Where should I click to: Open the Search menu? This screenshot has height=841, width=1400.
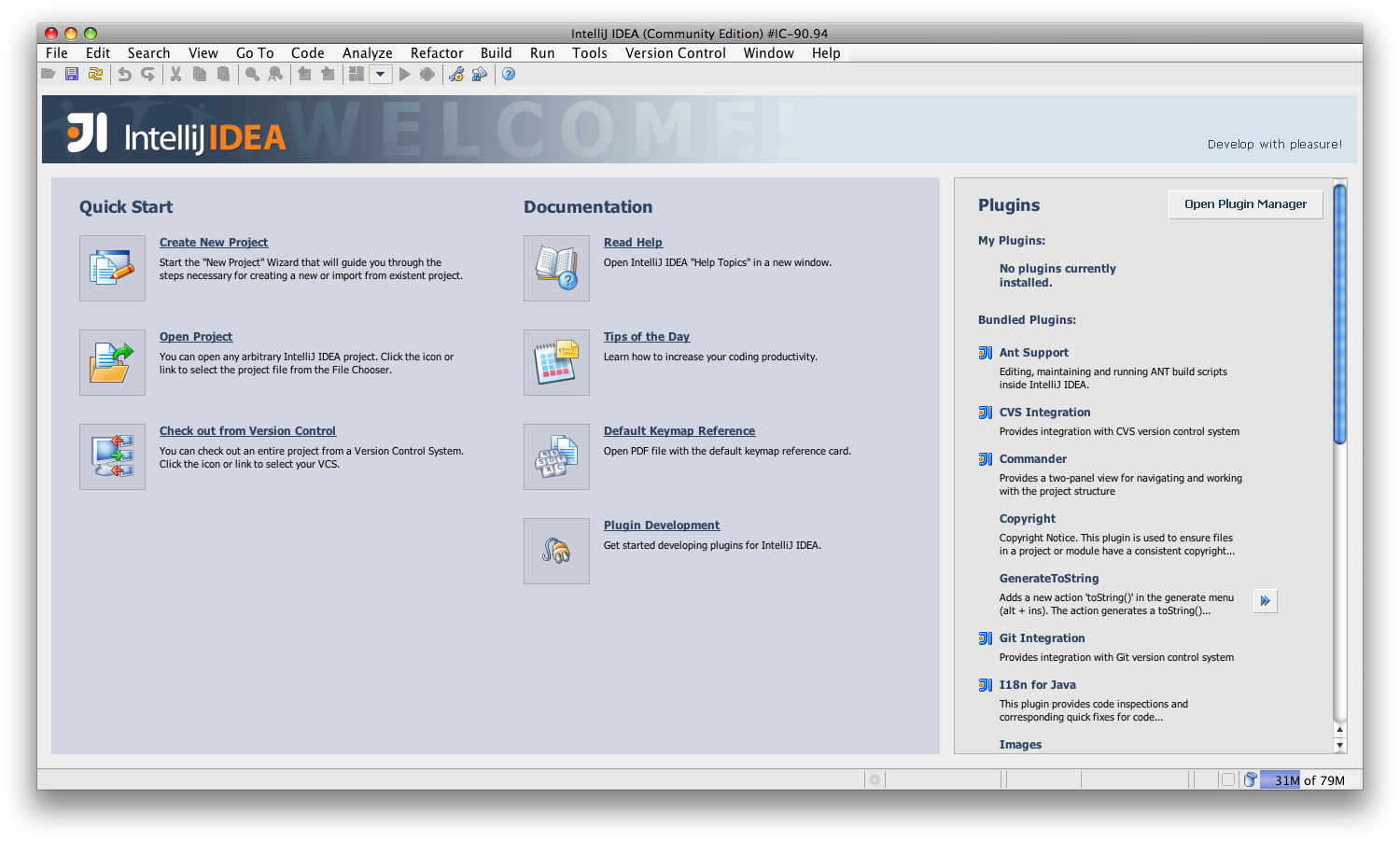pos(149,53)
